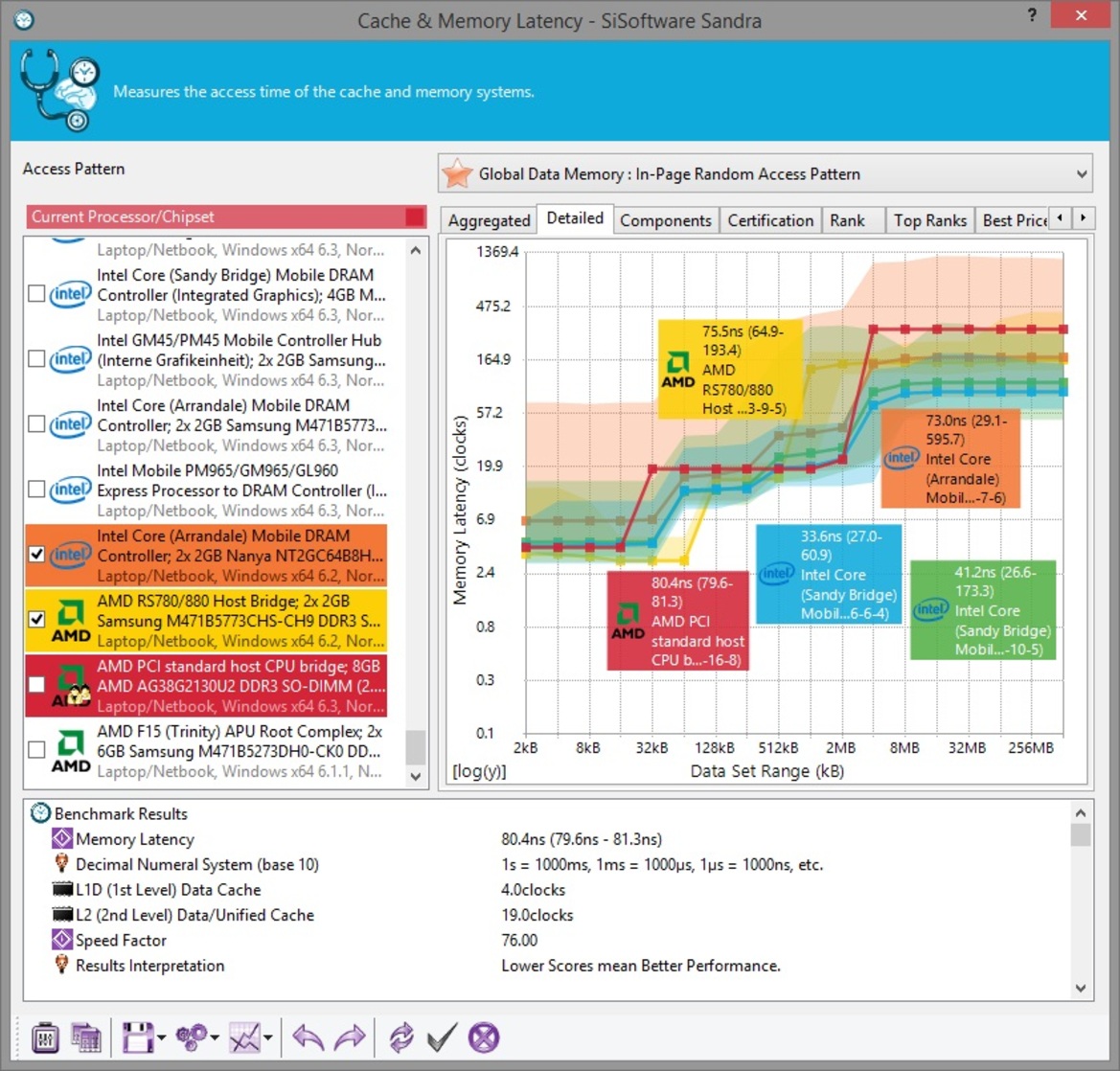Click the L2 Data/Unified Cache chip icon
Image resolution: width=1120 pixels, height=1071 pixels.
coord(63,915)
